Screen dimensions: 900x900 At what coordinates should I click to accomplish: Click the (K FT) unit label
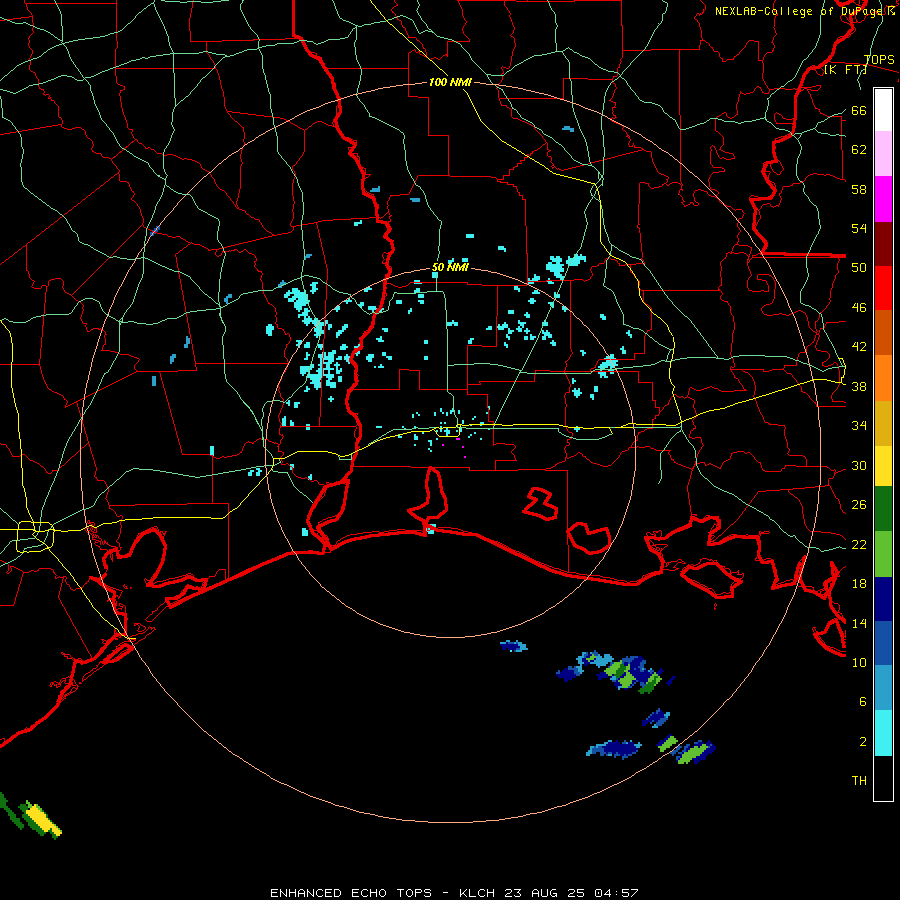pos(845,70)
